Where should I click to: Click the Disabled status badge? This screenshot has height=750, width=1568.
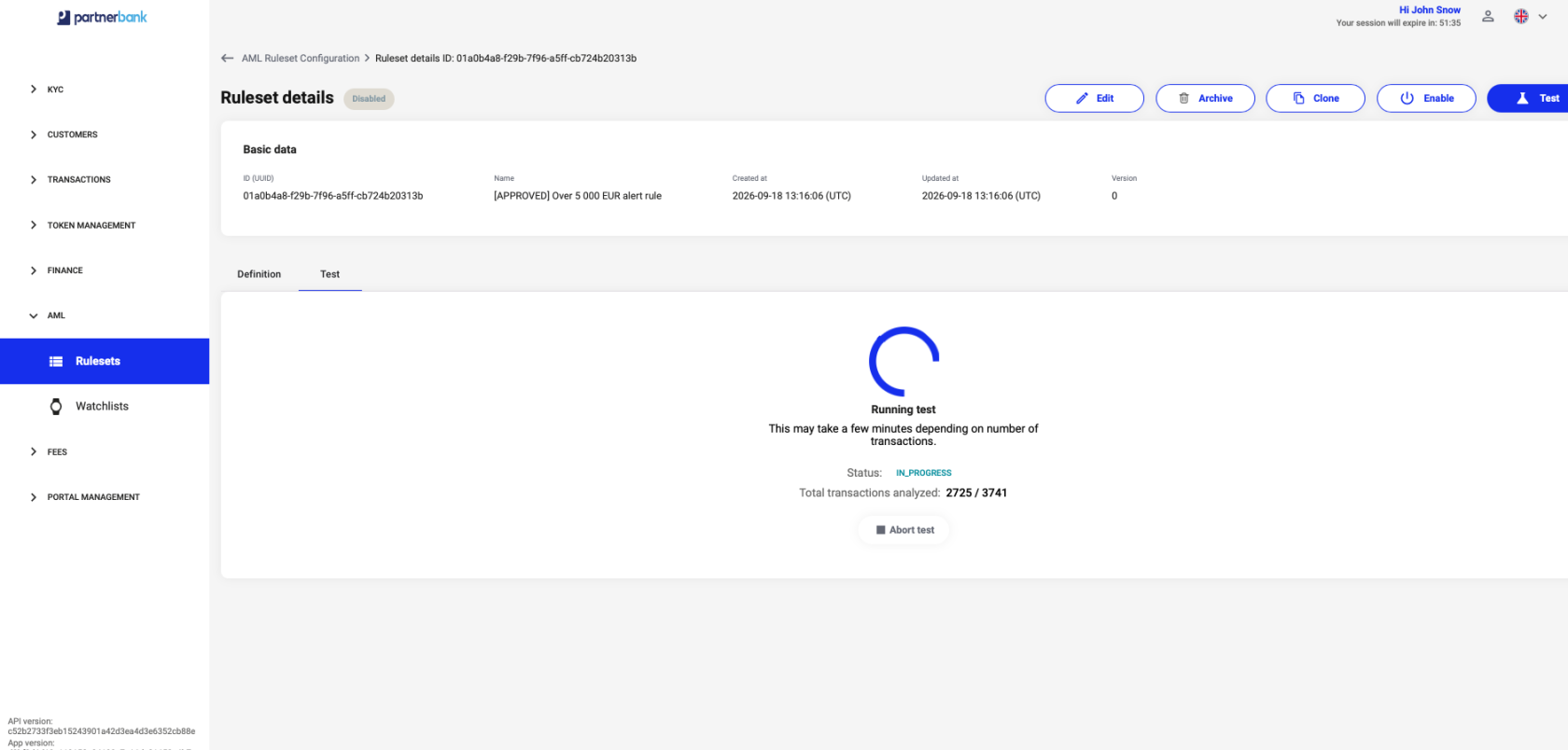(x=369, y=99)
